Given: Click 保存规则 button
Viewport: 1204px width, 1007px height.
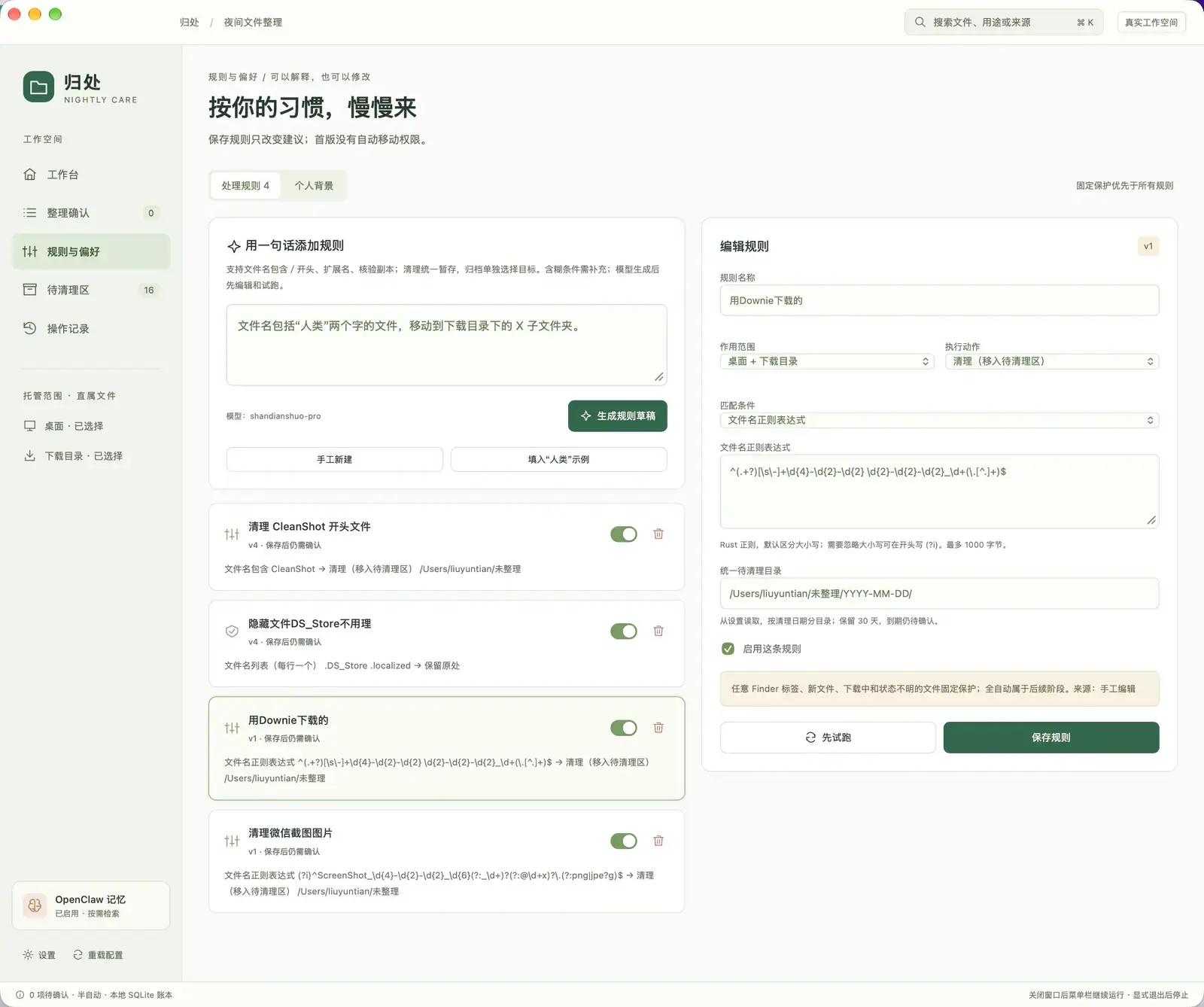Looking at the screenshot, I should point(1051,738).
